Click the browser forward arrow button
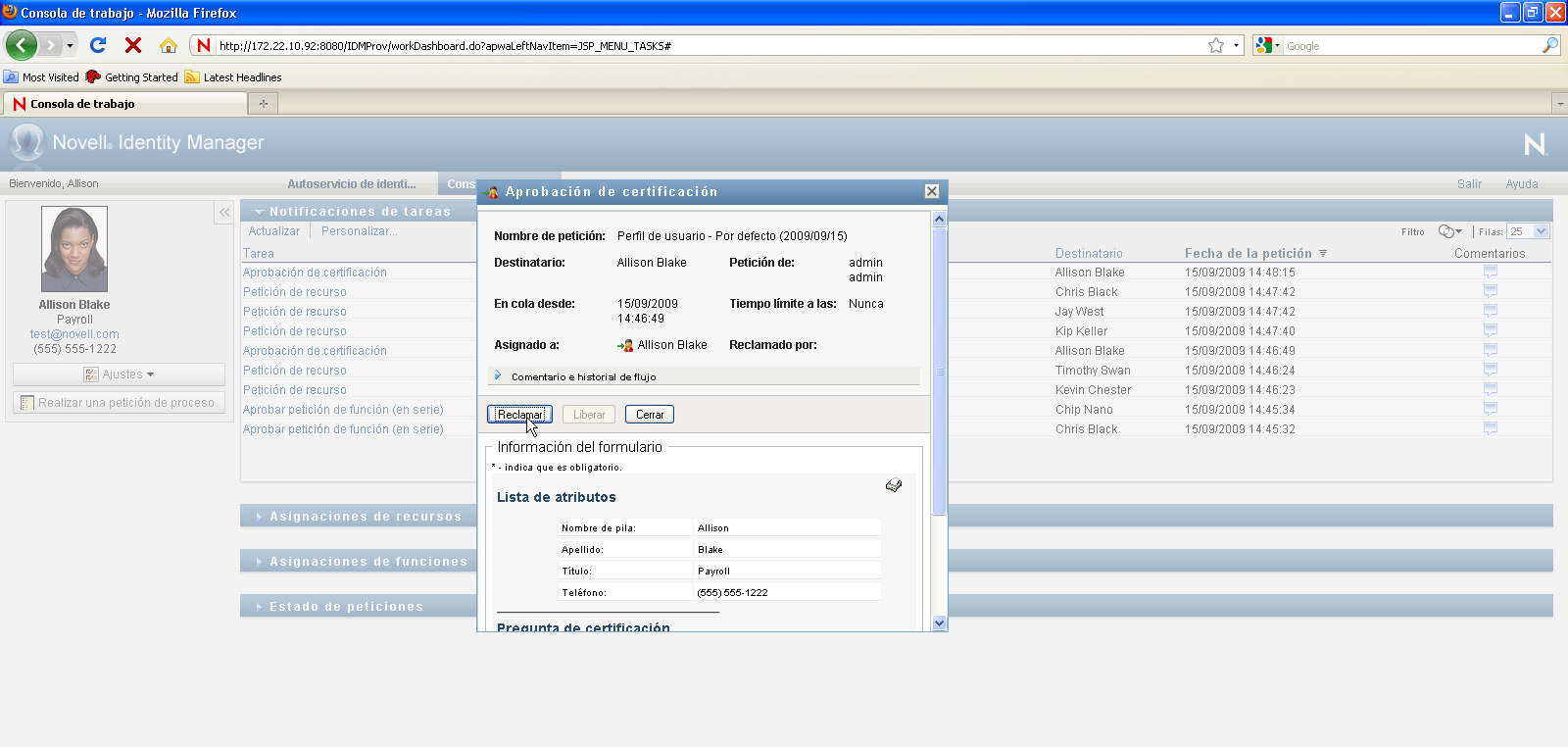 [x=51, y=45]
